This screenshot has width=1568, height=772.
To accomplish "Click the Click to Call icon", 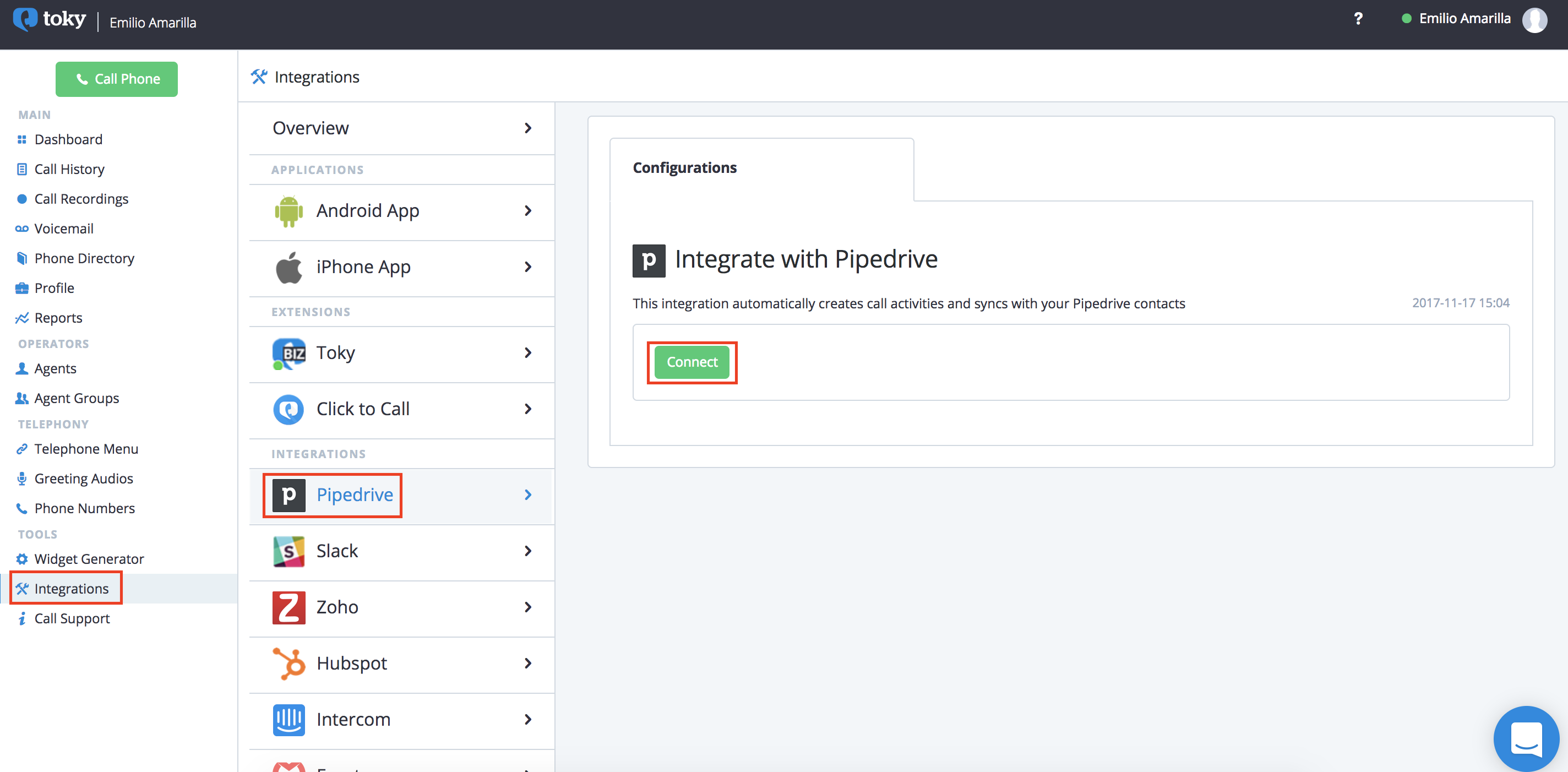I will click(288, 409).
